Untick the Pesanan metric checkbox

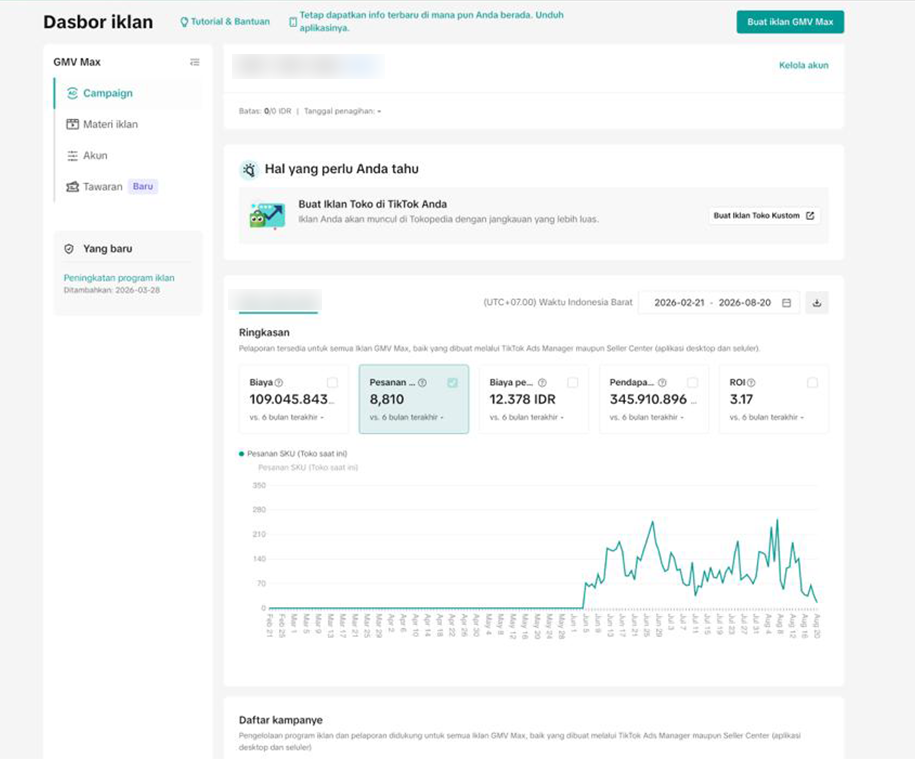coord(452,383)
